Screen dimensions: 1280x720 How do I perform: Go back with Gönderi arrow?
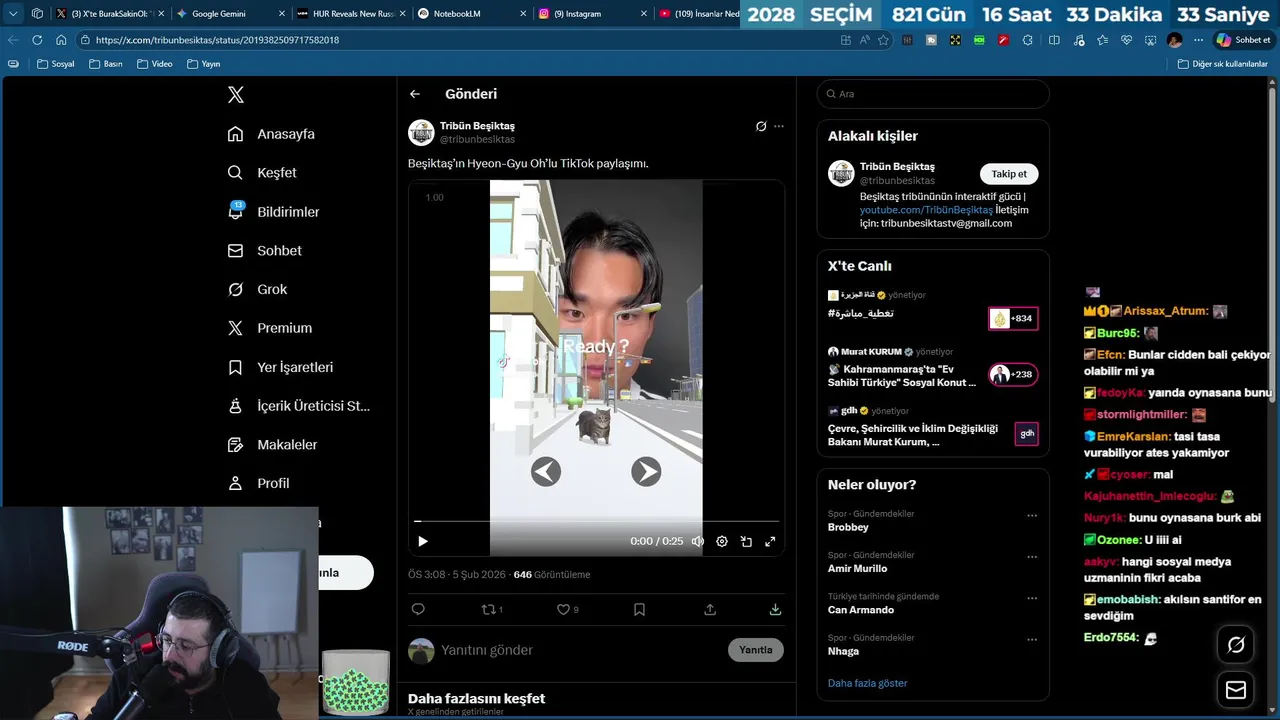[415, 94]
